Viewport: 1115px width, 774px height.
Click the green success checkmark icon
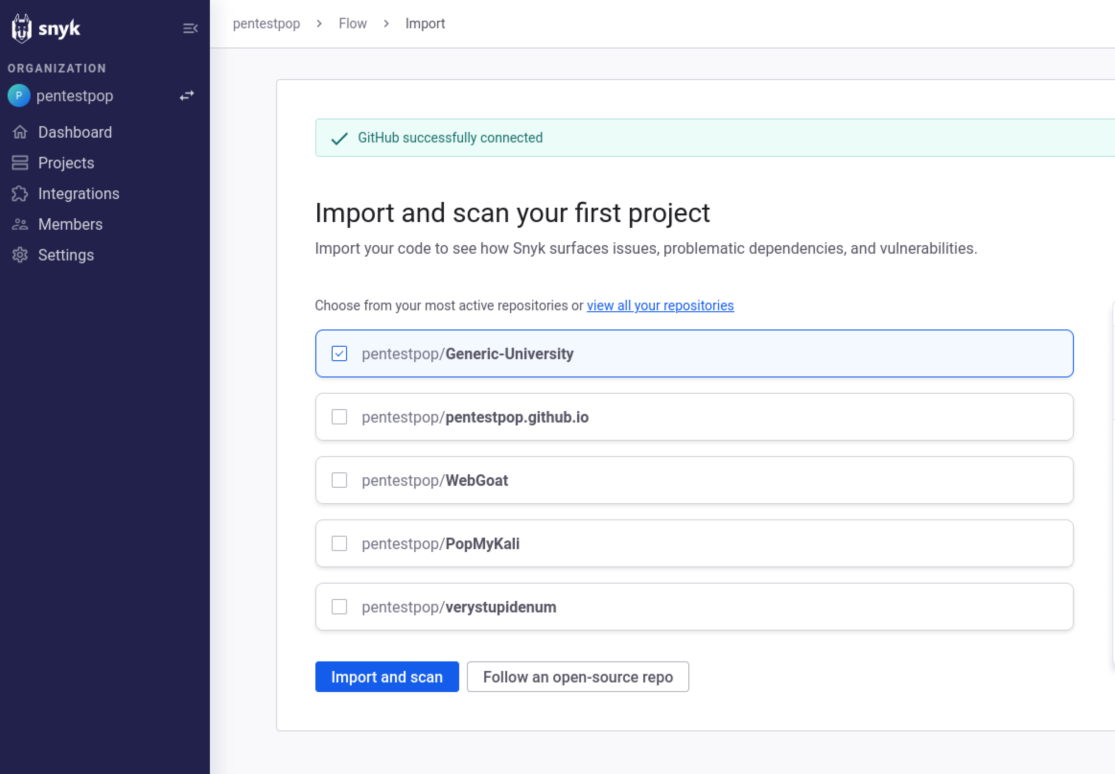339,138
